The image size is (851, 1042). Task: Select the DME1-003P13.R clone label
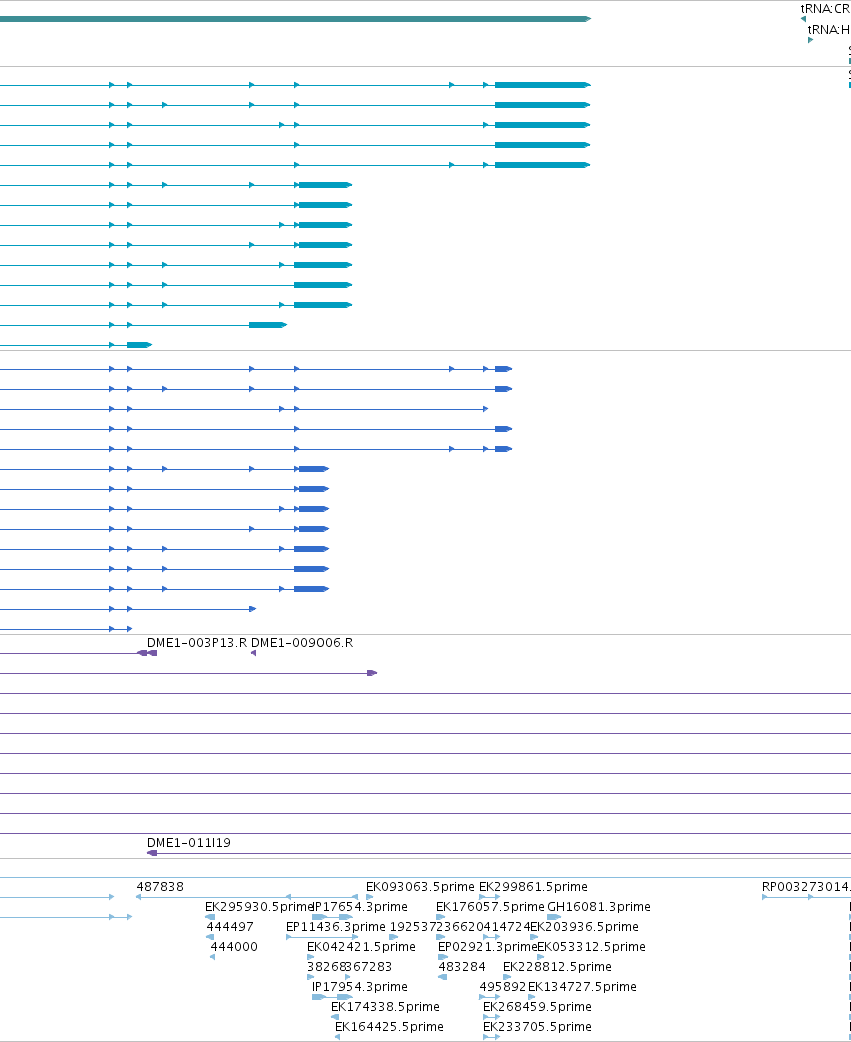pos(197,643)
